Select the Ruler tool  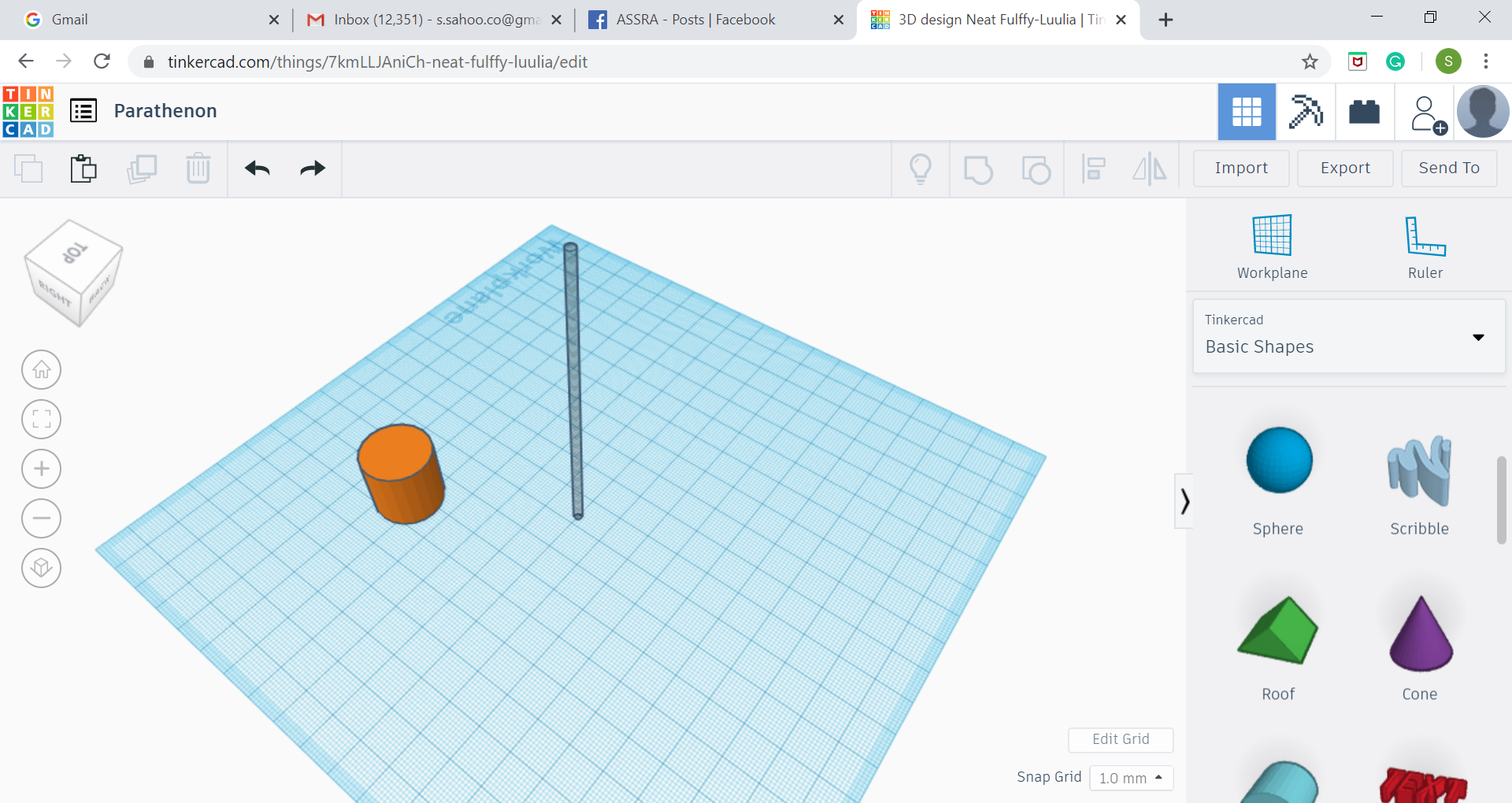(1425, 247)
